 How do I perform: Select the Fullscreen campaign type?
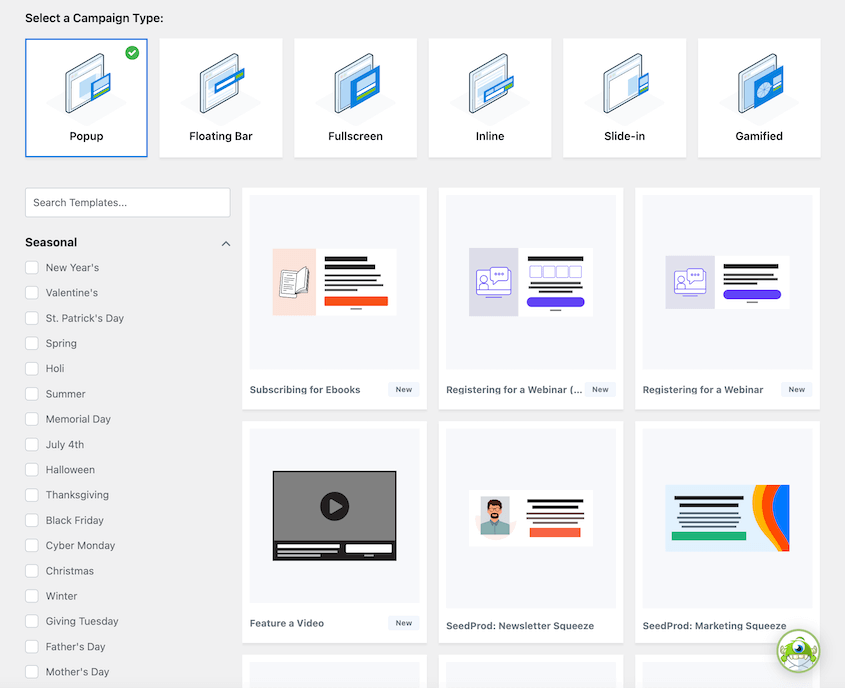point(355,97)
